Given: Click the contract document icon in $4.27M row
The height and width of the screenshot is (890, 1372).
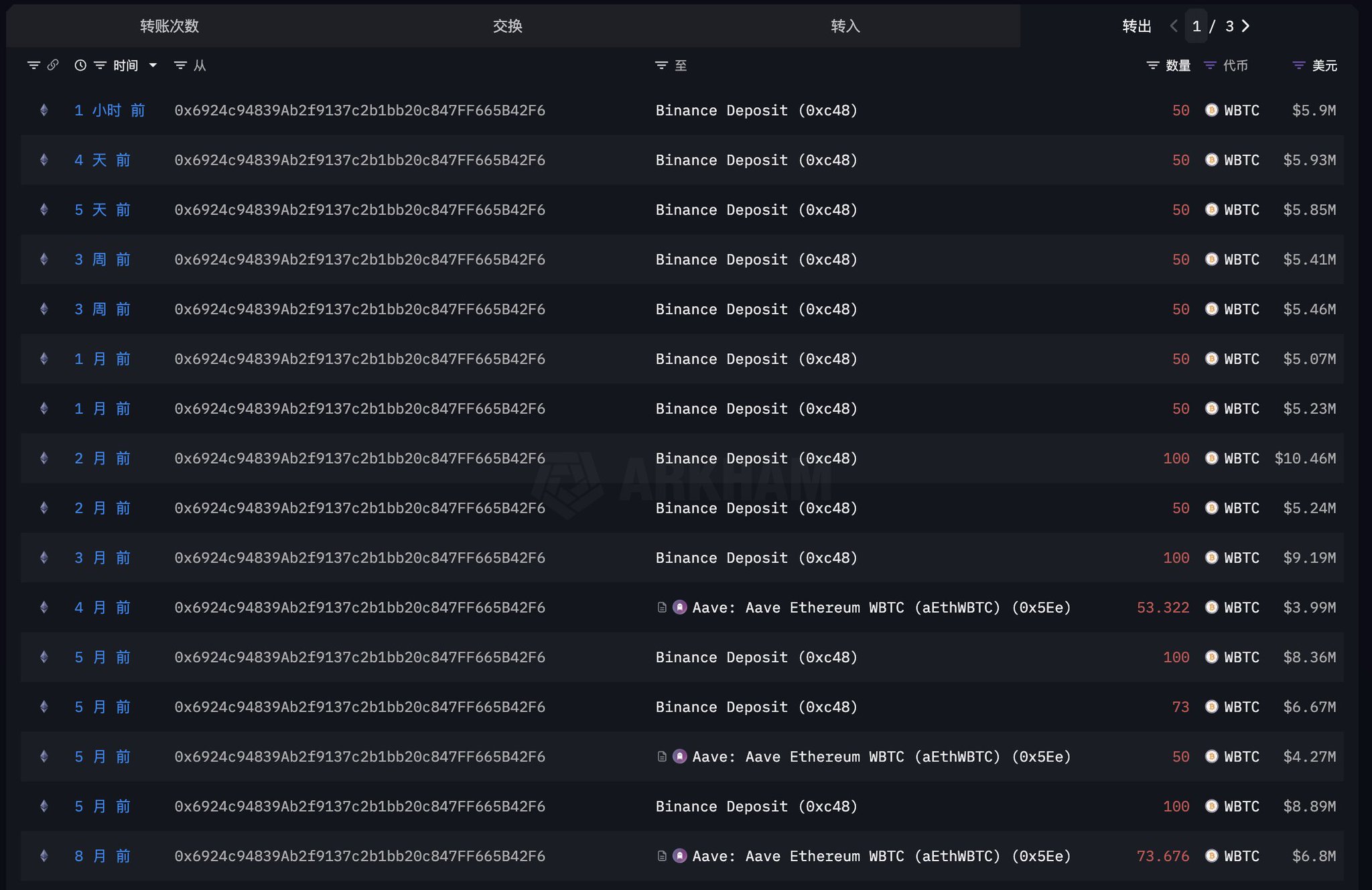Looking at the screenshot, I should tap(662, 757).
